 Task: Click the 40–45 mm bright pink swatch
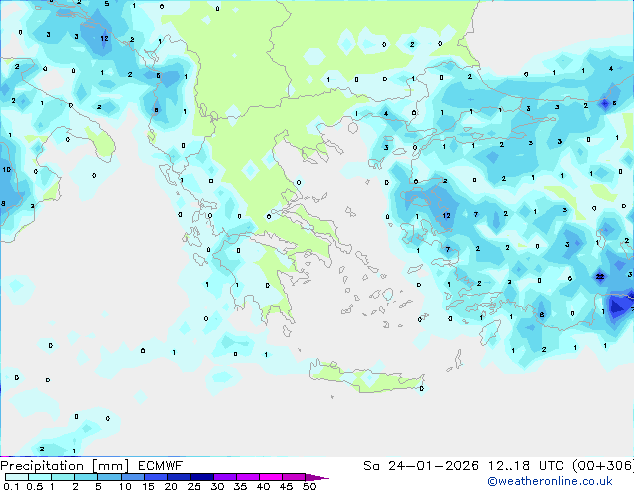pos(271,477)
